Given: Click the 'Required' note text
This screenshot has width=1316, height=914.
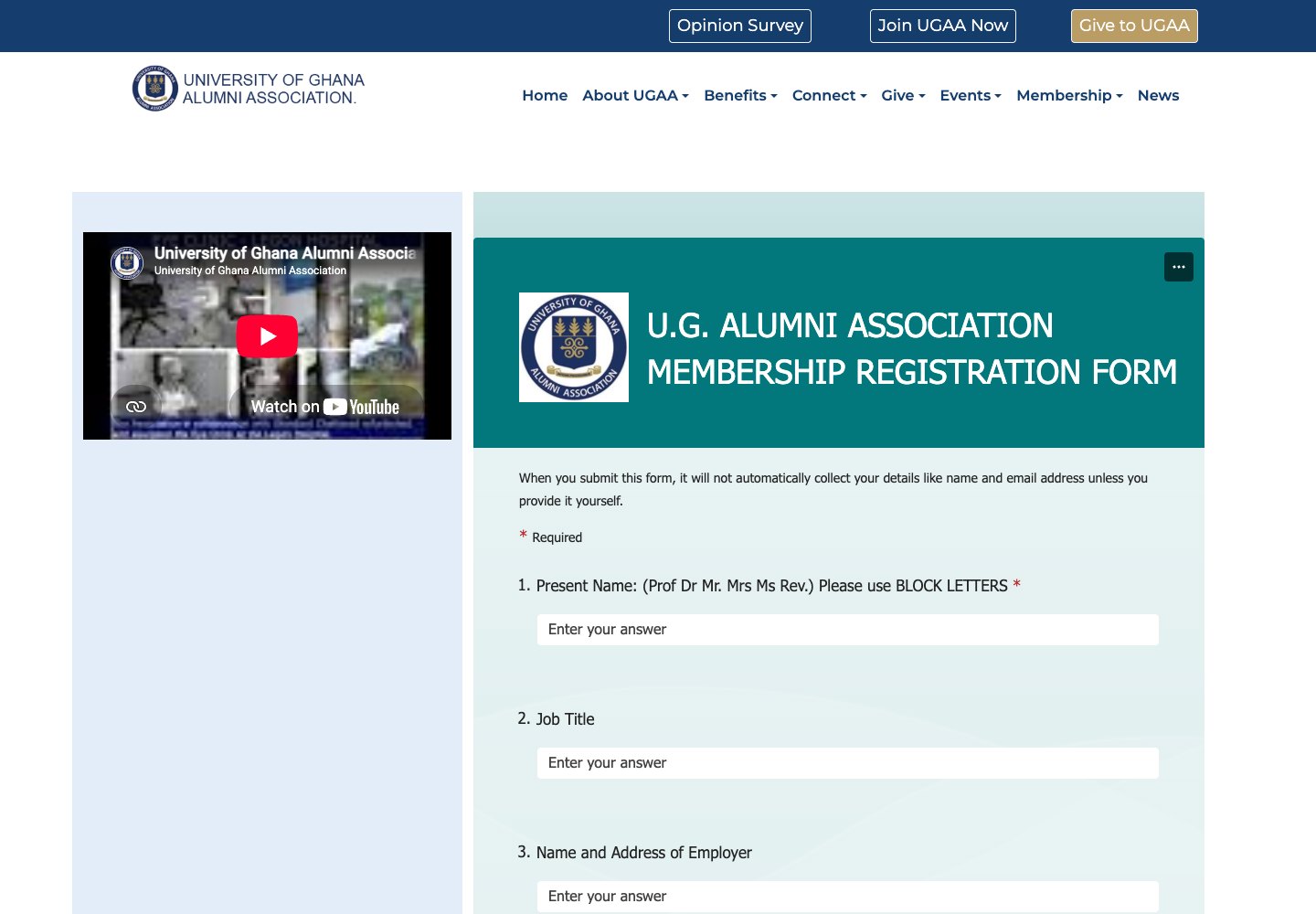Looking at the screenshot, I should (x=557, y=537).
